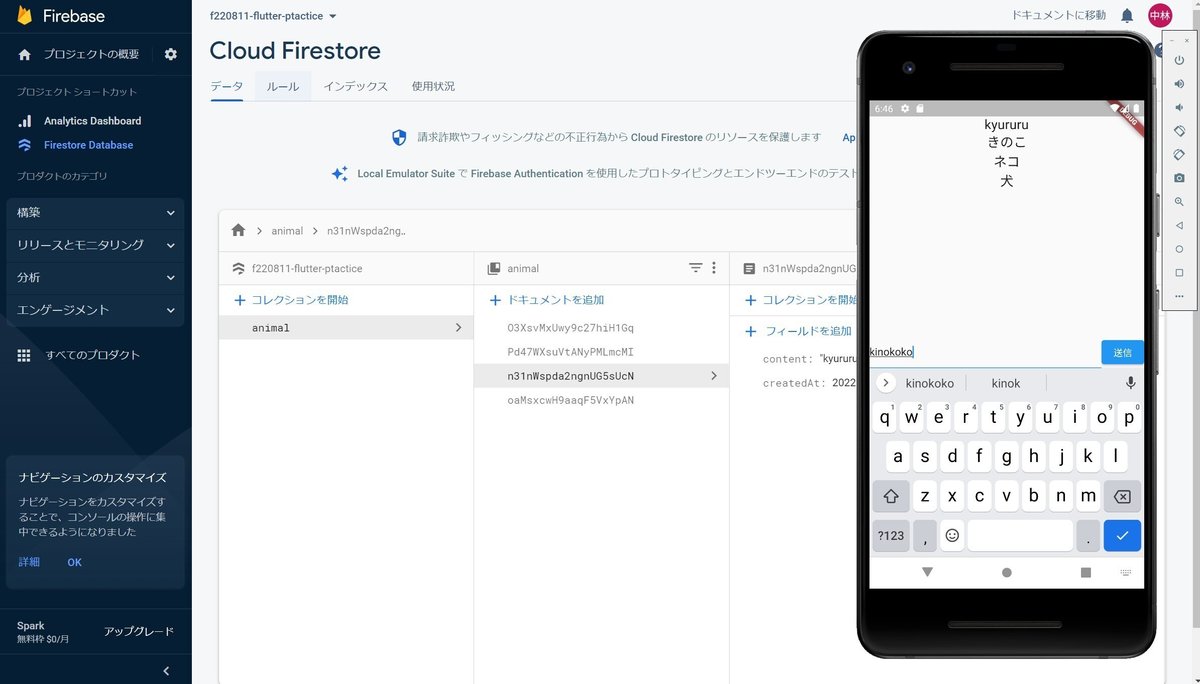
Task: Click the emulator volume down icon
Action: point(1179,107)
